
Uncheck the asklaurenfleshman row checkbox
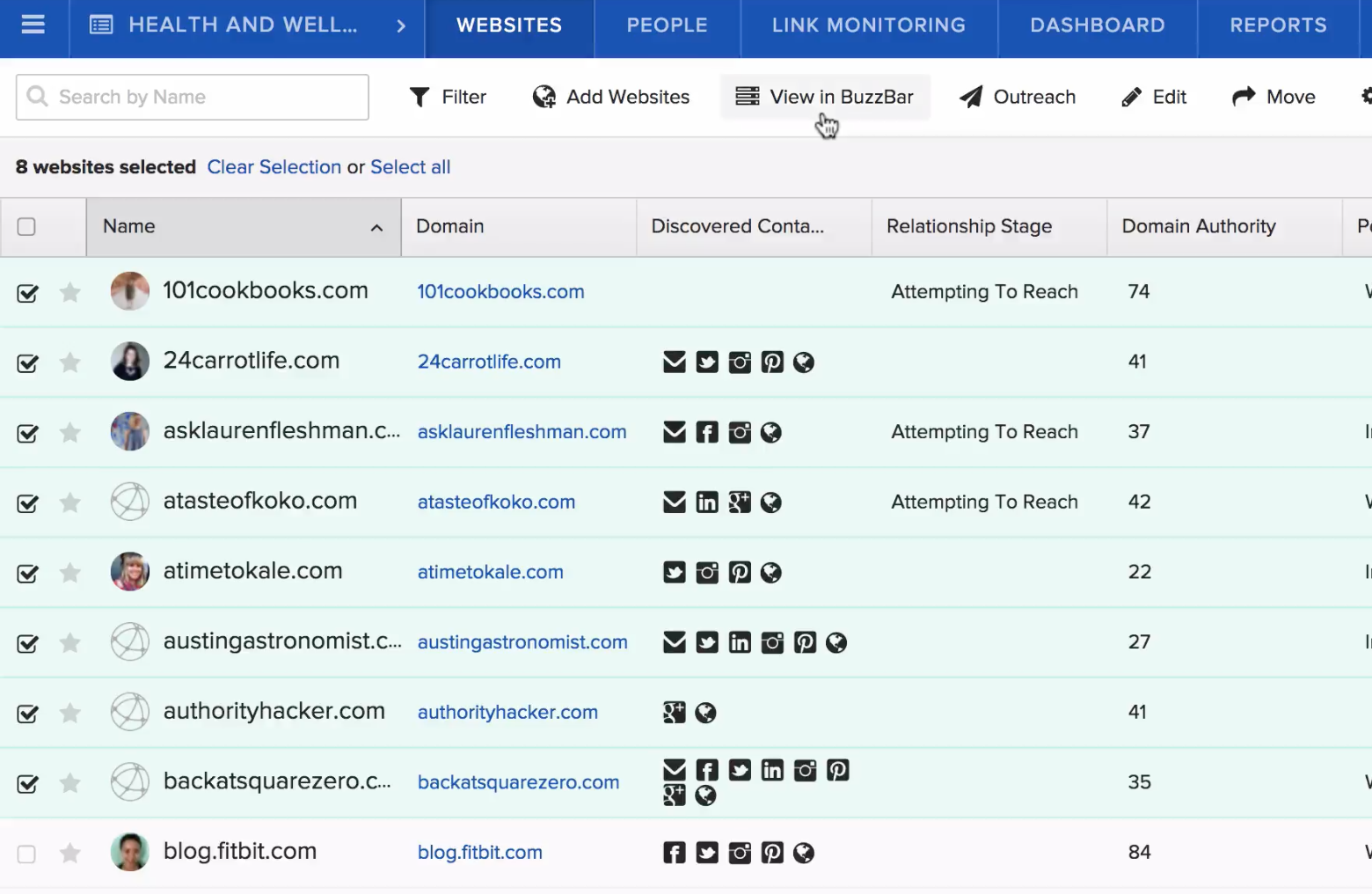[x=27, y=433]
